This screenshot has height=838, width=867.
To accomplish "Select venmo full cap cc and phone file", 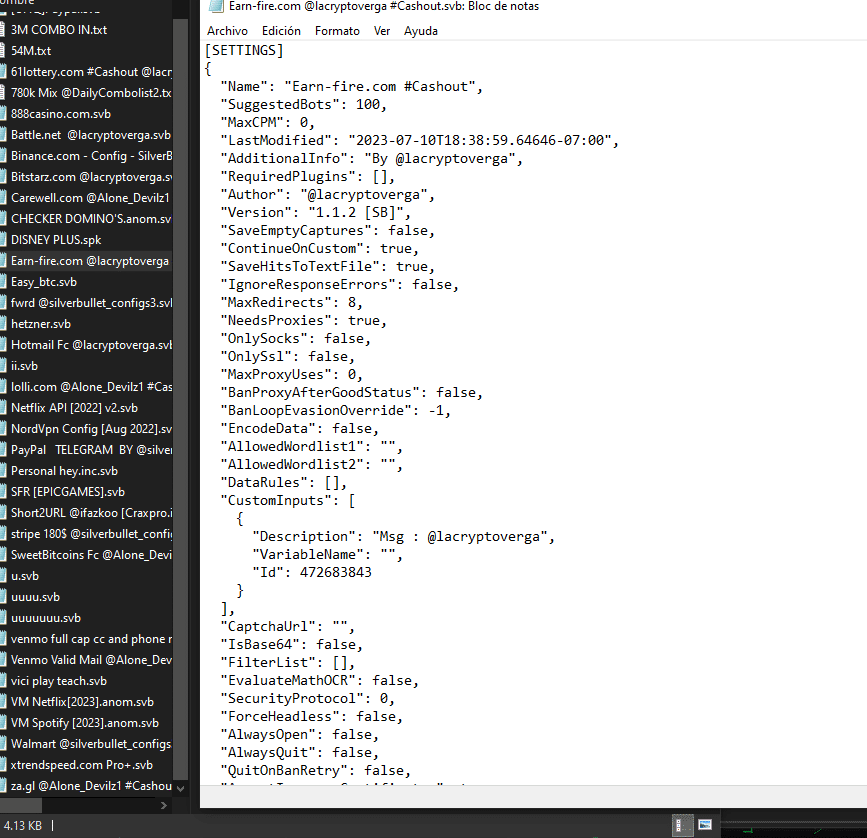I will tap(86, 639).
